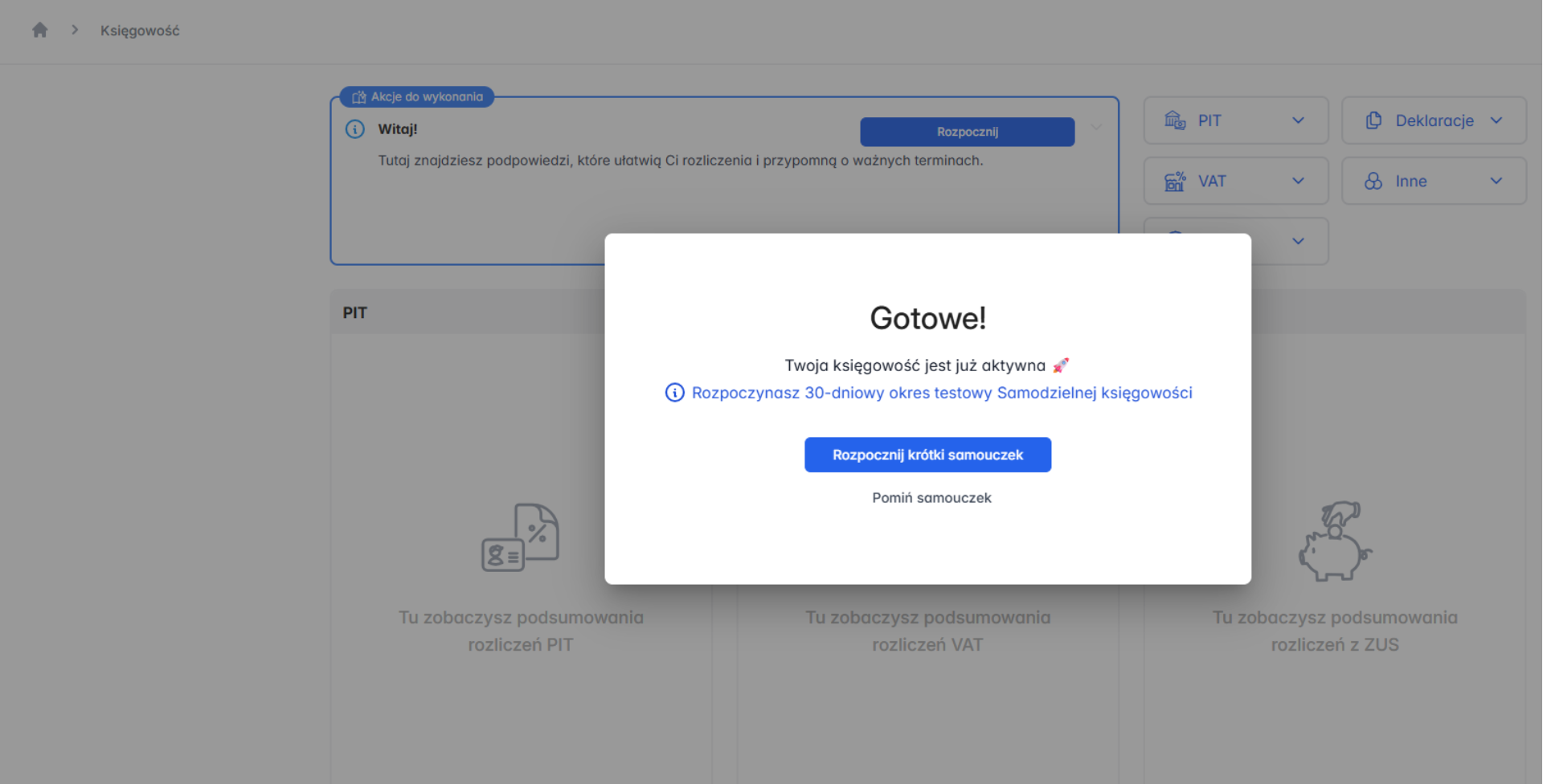Image resolution: width=1543 pixels, height=784 pixels.
Task: Expand the Inne dropdown
Action: tap(1434, 181)
